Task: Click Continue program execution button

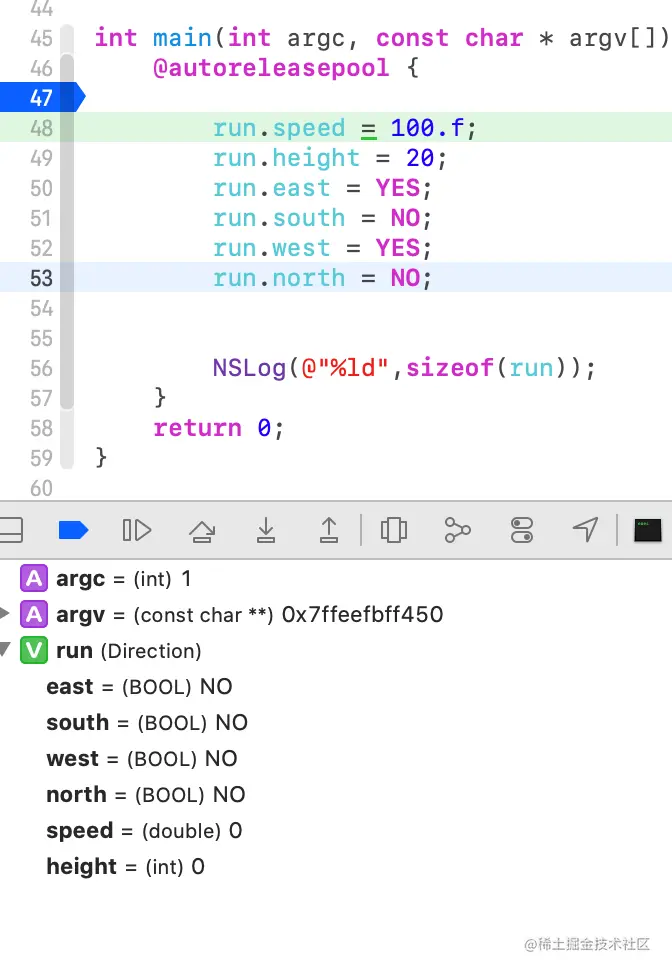Action: (x=137, y=531)
